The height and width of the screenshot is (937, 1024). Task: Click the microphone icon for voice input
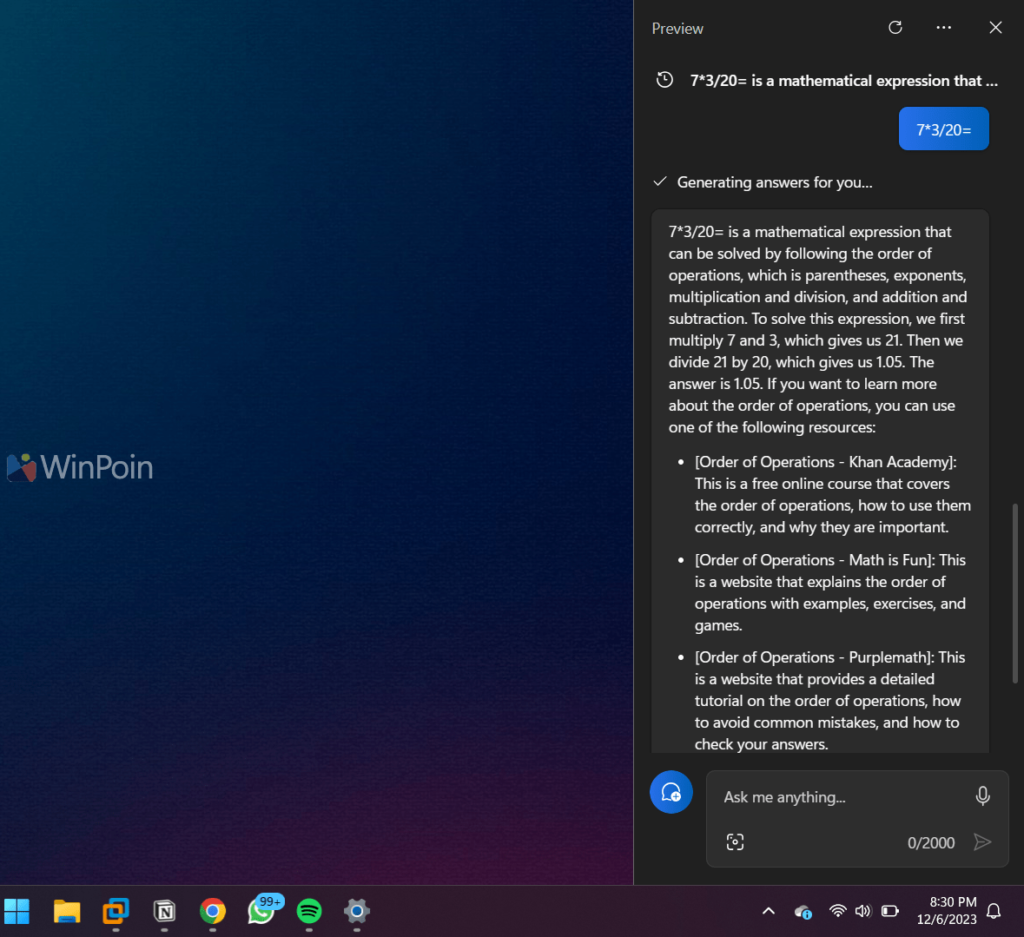click(982, 796)
